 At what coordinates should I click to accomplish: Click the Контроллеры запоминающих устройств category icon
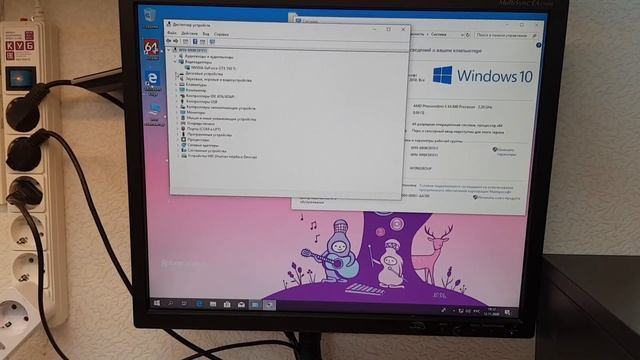click(182, 107)
